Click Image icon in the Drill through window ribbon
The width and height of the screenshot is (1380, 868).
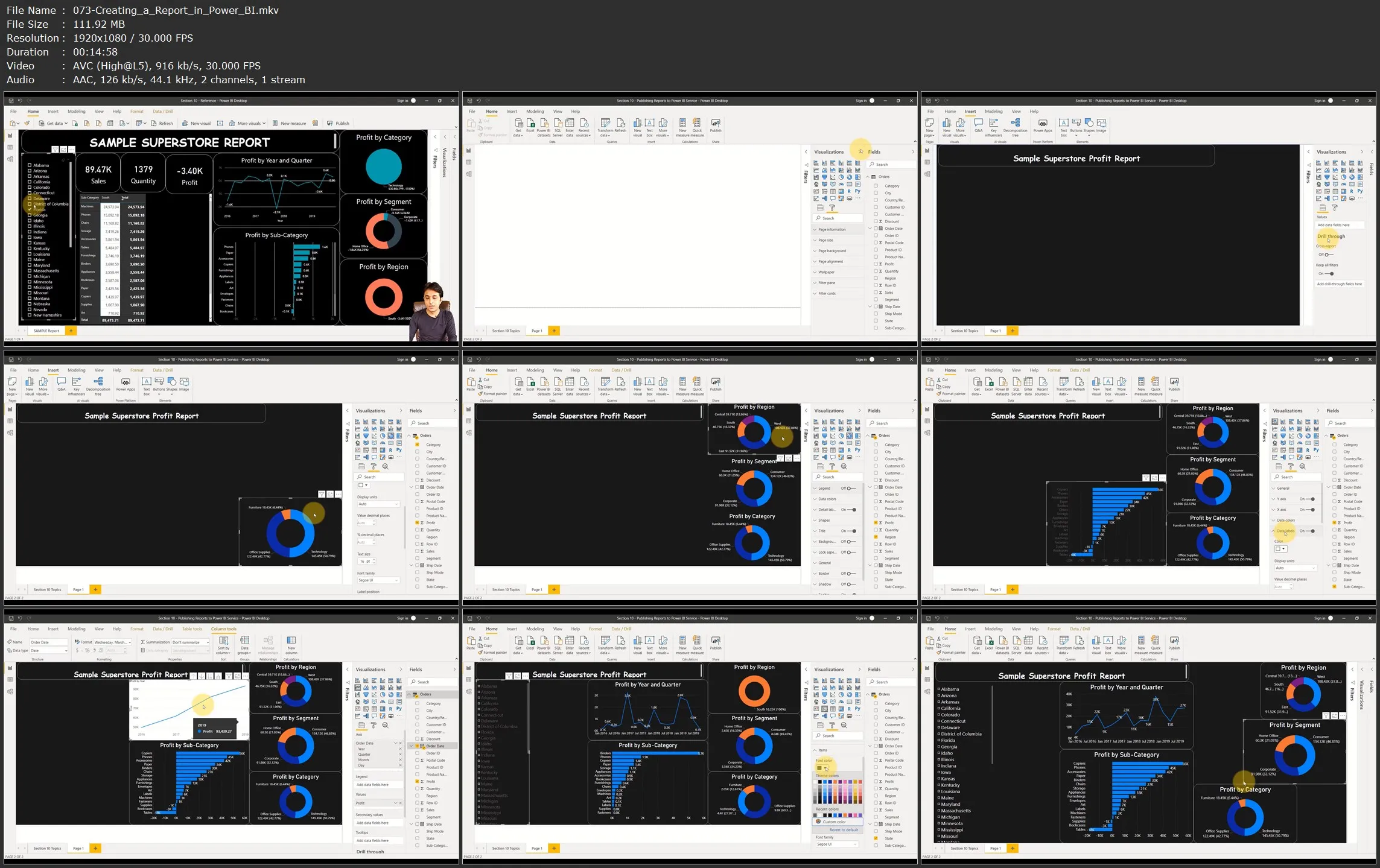(x=1101, y=125)
